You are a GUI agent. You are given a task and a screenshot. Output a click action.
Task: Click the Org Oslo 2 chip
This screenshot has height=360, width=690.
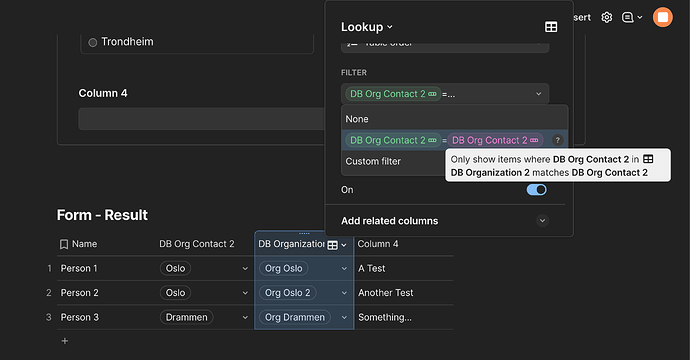[287, 293]
